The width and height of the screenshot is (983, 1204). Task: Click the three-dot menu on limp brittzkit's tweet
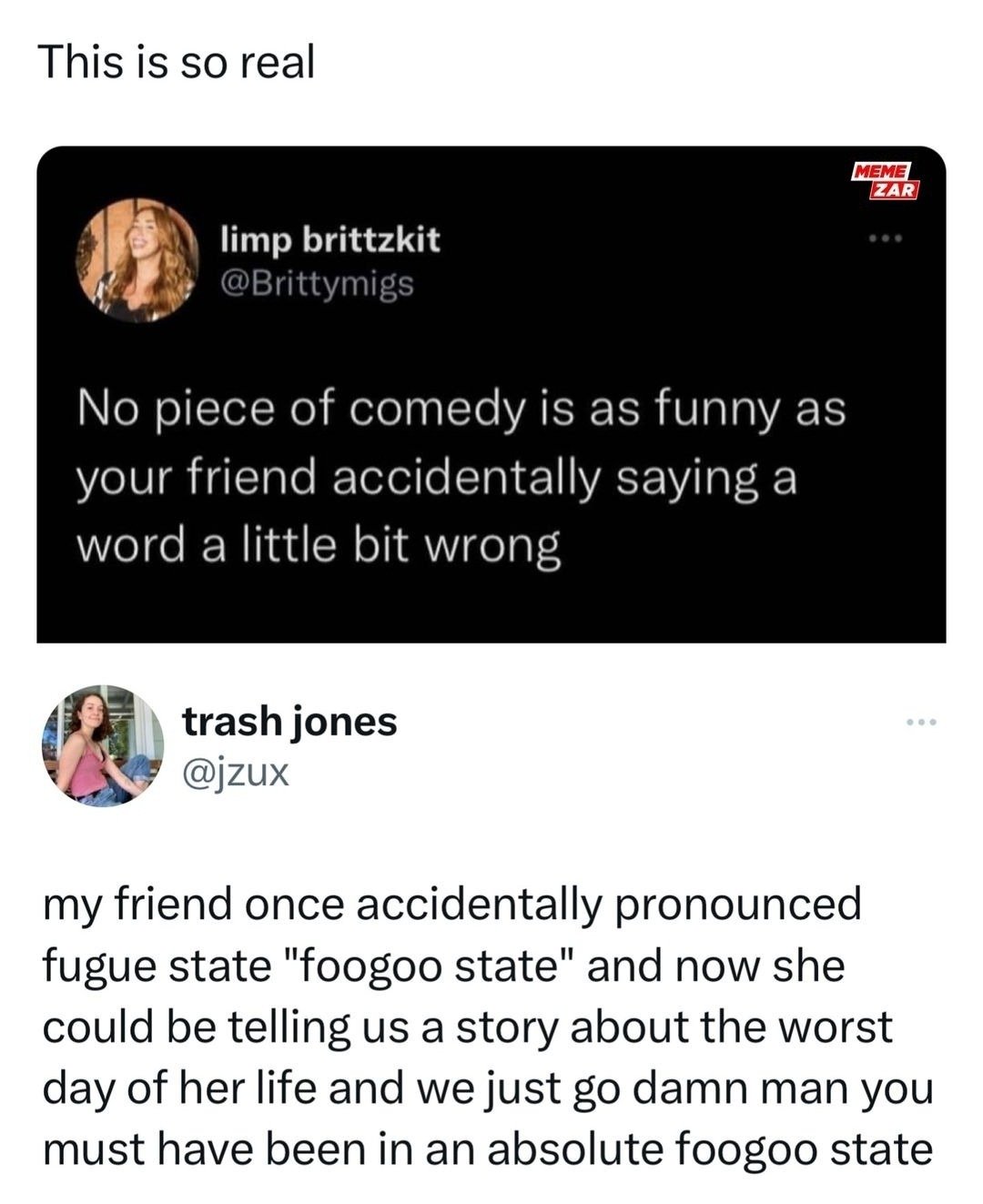pos(884,240)
